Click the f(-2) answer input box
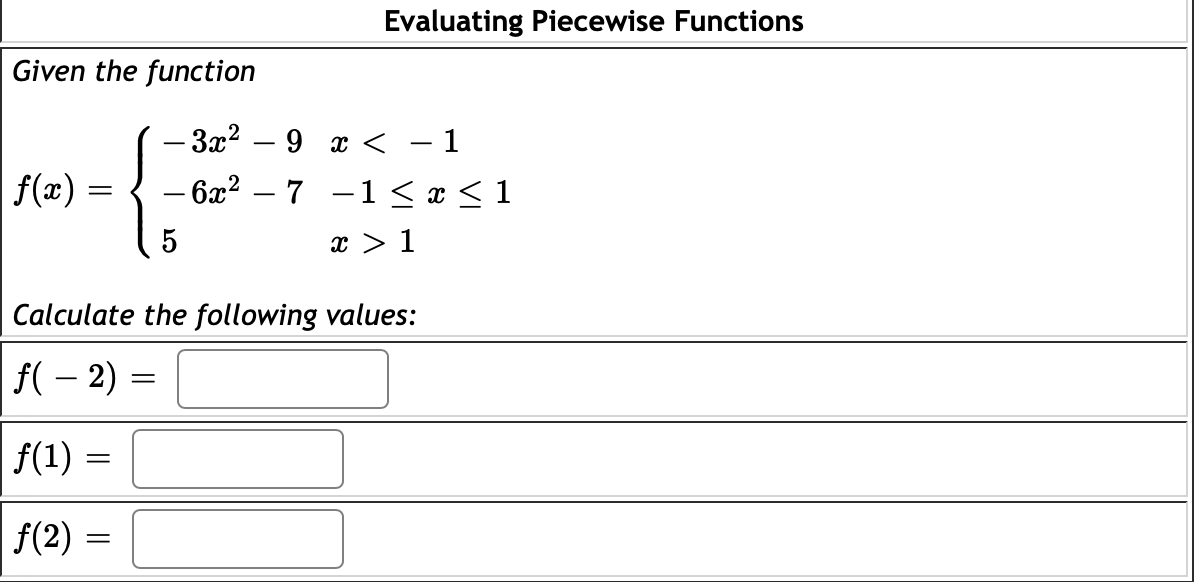The height and width of the screenshot is (582, 1196). tap(281, 379)
